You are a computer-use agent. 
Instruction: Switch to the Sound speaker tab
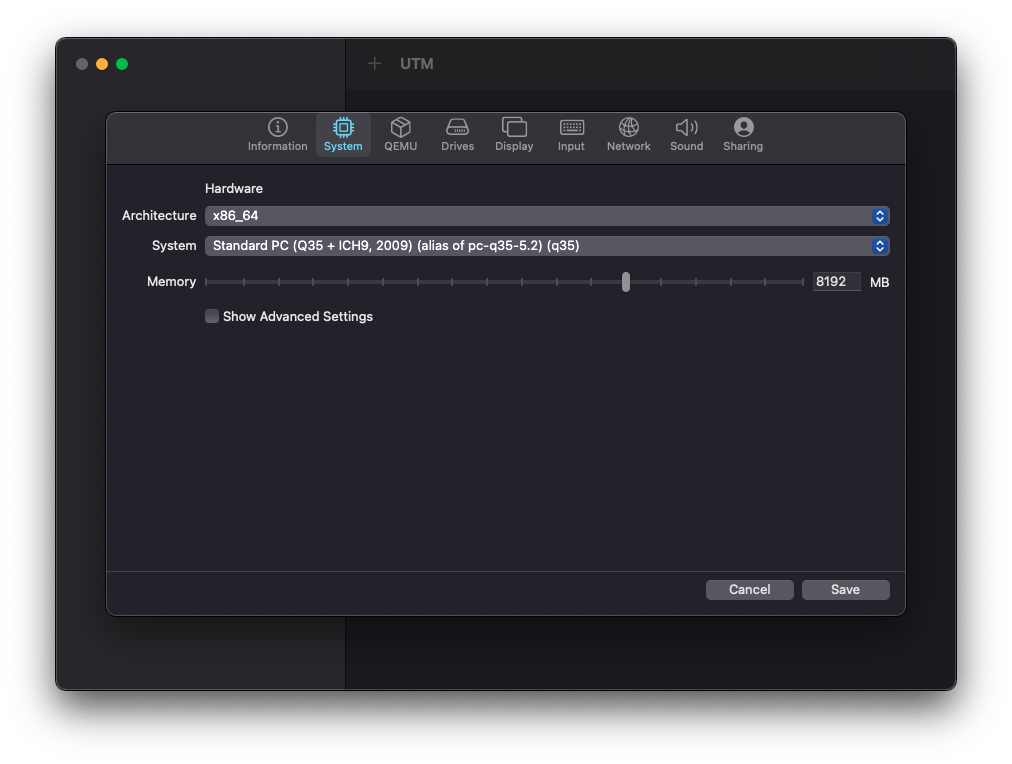pos(686,135)
